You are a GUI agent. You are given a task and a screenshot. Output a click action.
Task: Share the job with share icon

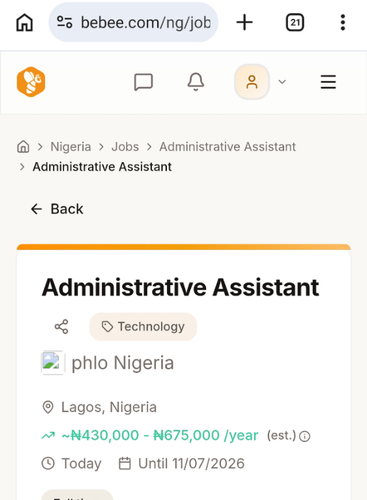pyautogui.click(x=61, y=327)
